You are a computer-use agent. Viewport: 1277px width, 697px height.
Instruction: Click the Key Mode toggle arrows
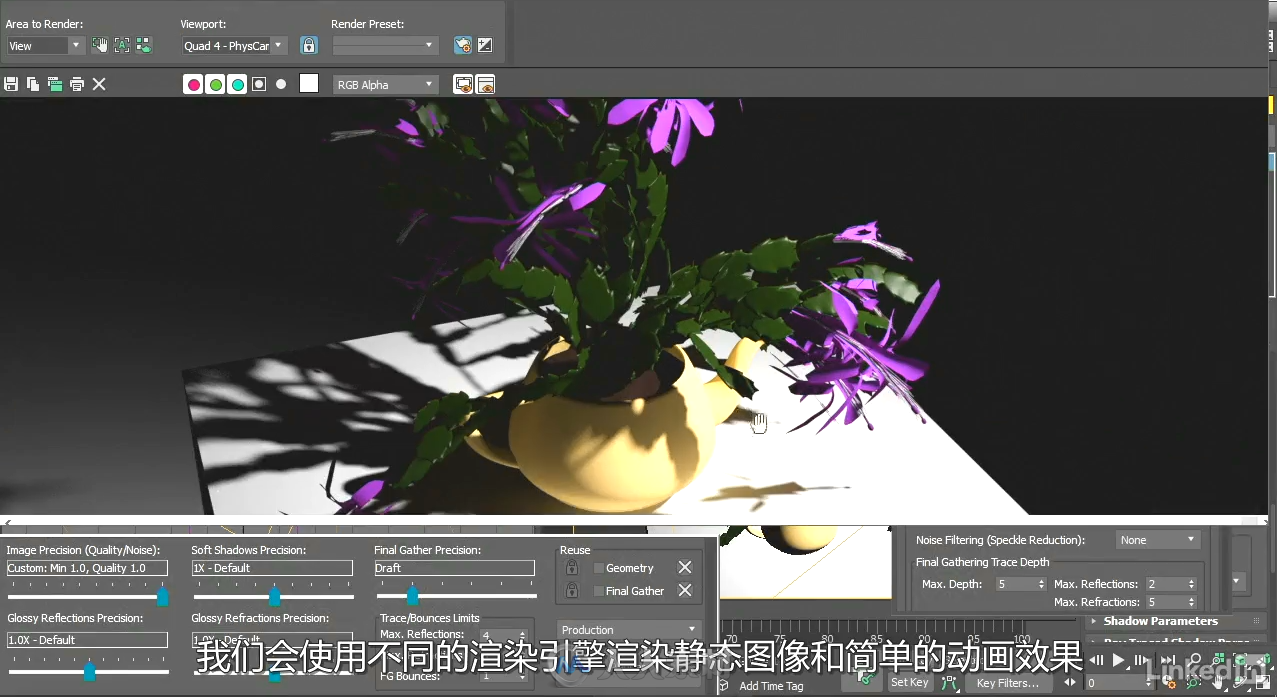click(x=1070, y=683)
